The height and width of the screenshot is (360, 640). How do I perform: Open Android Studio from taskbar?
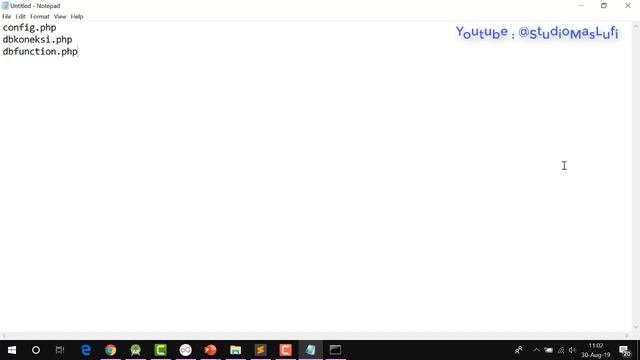point(136,350)
